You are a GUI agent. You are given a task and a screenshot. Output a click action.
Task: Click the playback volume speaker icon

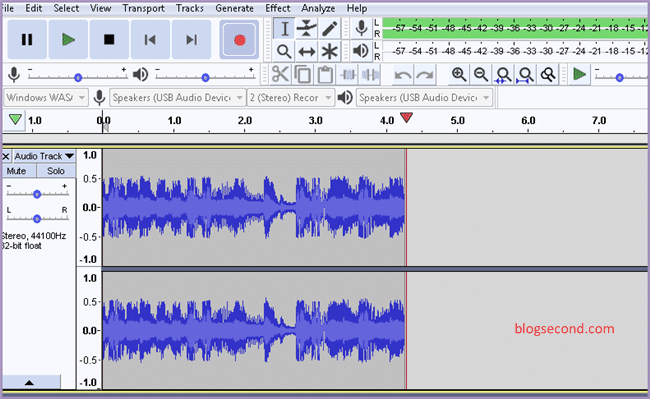pyautogui.click(x=140, y=75)
